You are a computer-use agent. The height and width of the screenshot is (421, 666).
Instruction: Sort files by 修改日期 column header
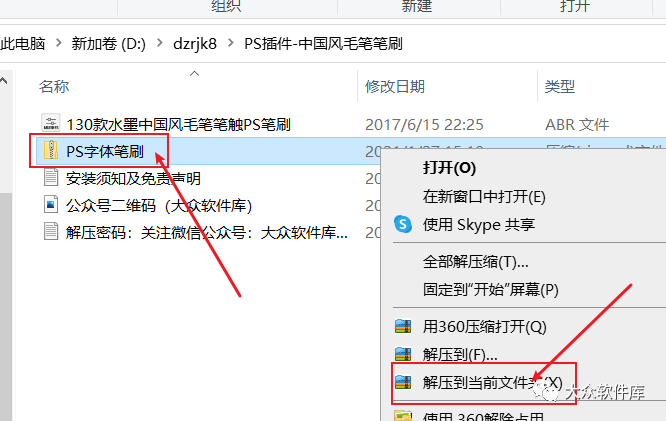pos(395,86)
